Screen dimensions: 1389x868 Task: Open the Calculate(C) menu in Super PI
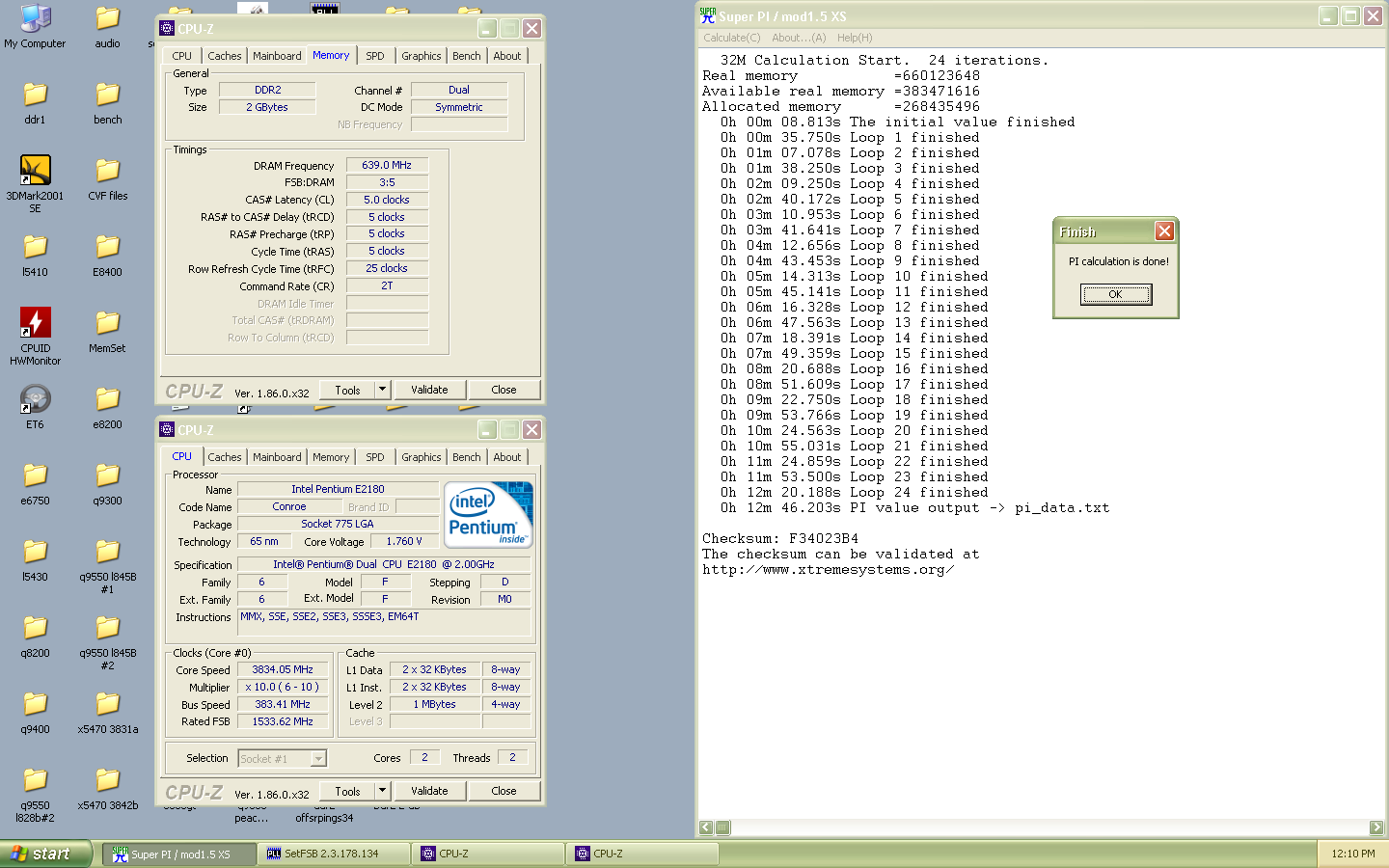[732, 38]
